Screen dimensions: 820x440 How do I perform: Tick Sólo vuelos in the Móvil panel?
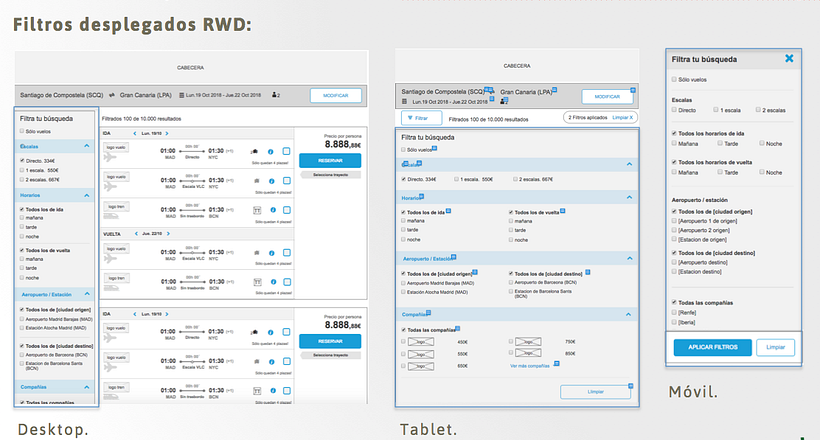(674, 80)
